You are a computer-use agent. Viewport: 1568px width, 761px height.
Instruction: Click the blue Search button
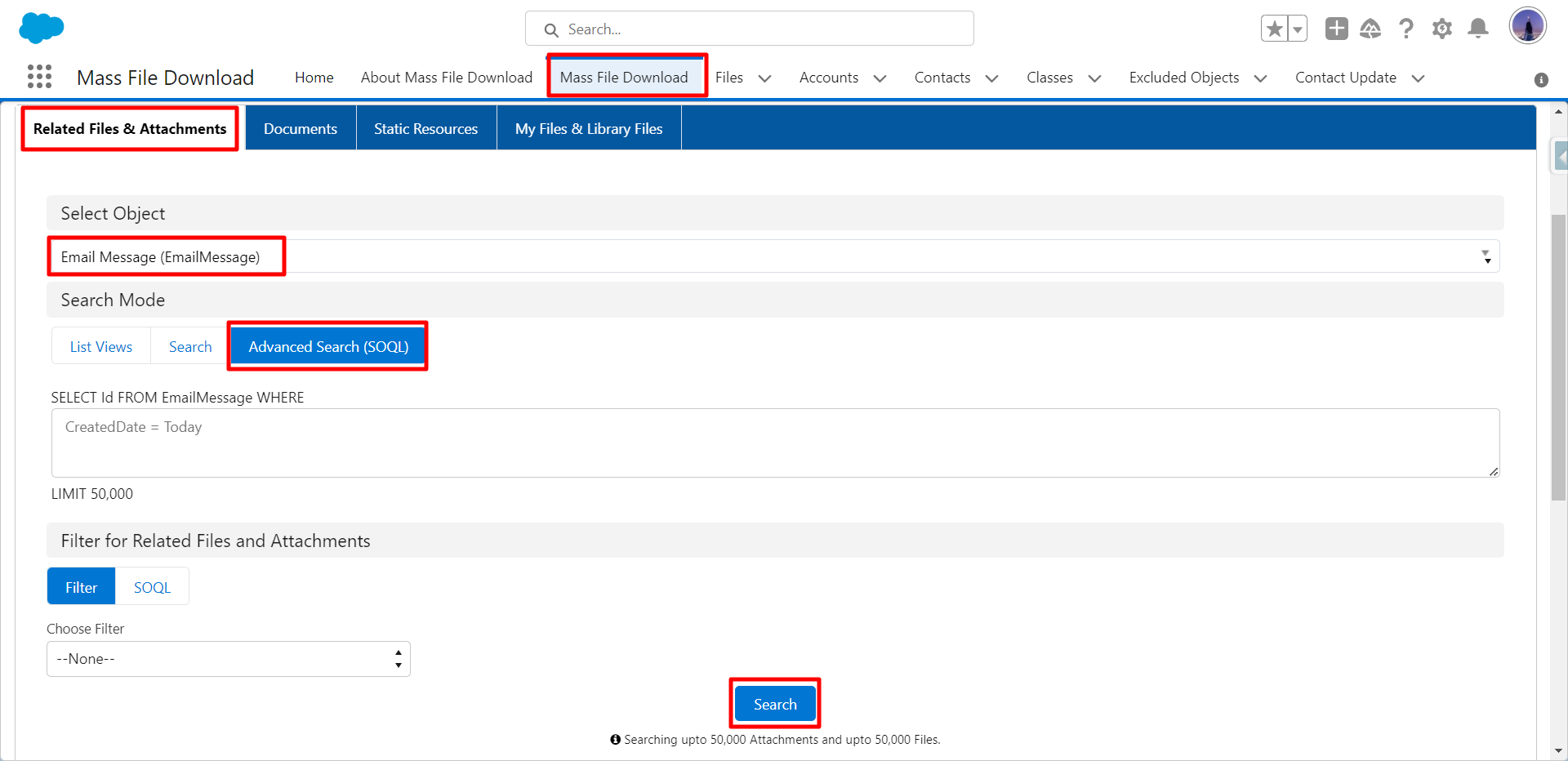pos(775,704)
